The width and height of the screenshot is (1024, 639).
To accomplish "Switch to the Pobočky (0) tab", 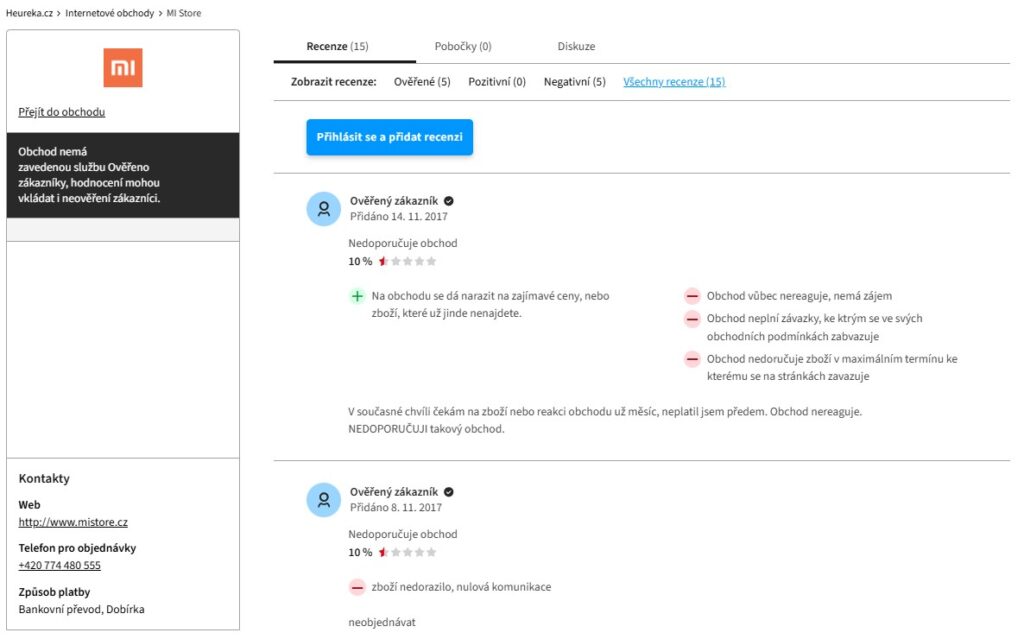I will pos(463,46).
